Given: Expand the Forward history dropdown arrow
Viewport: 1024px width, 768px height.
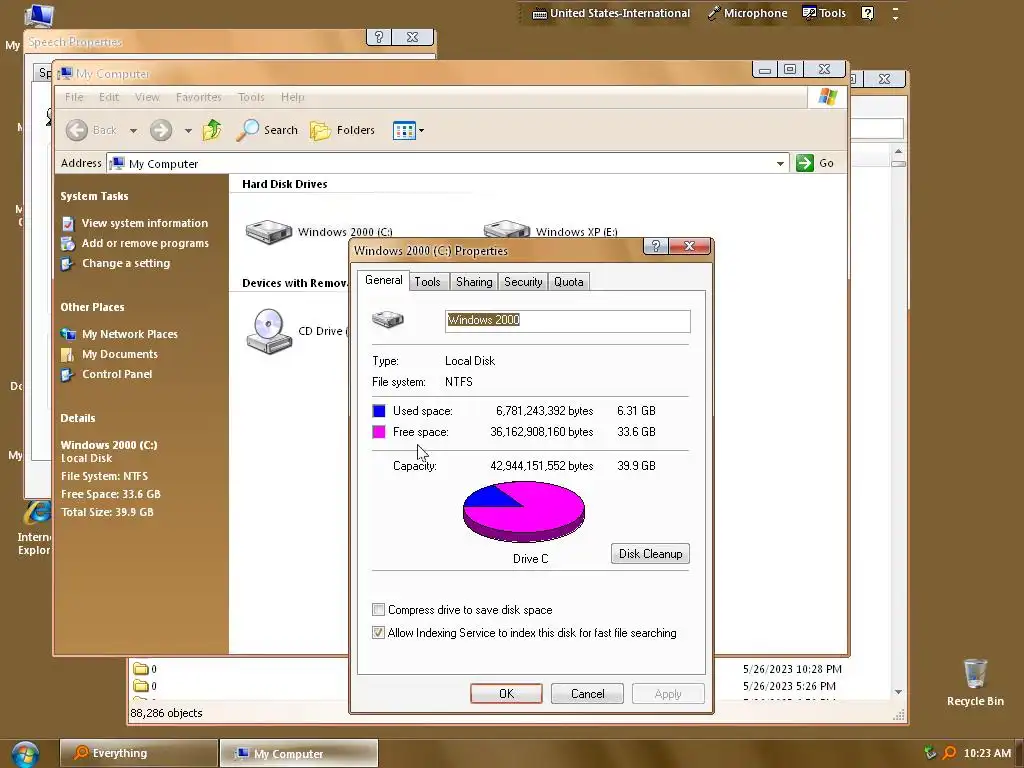Looking at the screenshot, I should point(188,131).
